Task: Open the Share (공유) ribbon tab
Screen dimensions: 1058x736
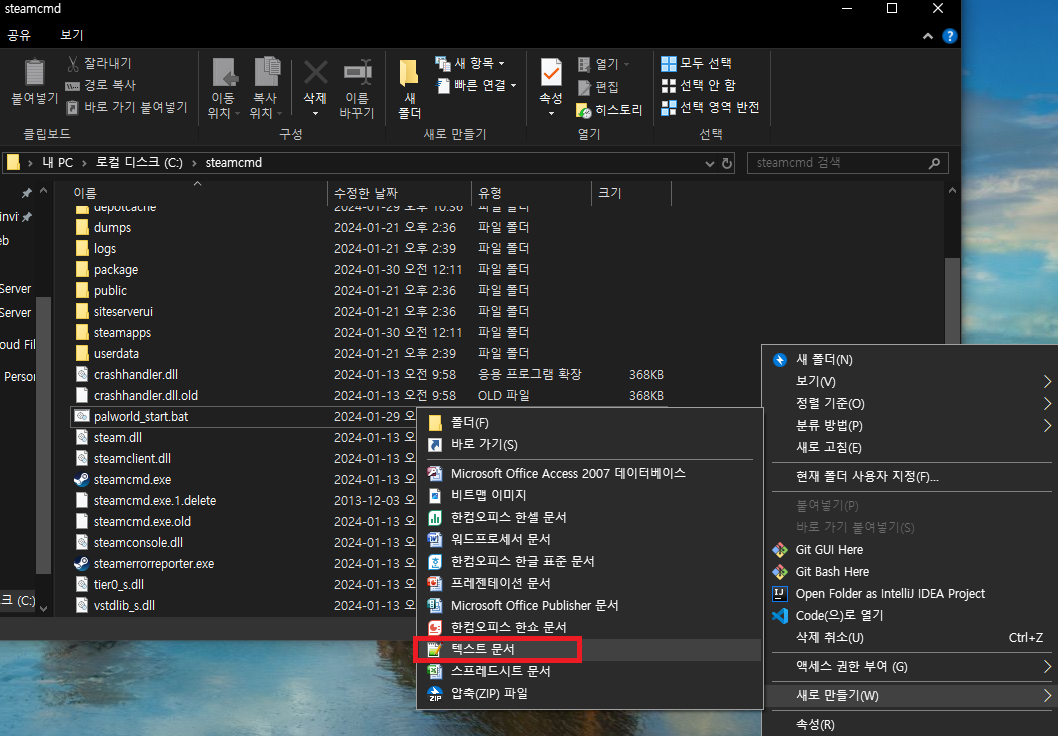Action: click(x=19, y=35)
